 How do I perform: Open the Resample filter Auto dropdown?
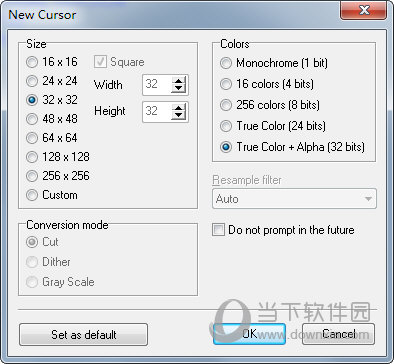[x=294, y=199]
